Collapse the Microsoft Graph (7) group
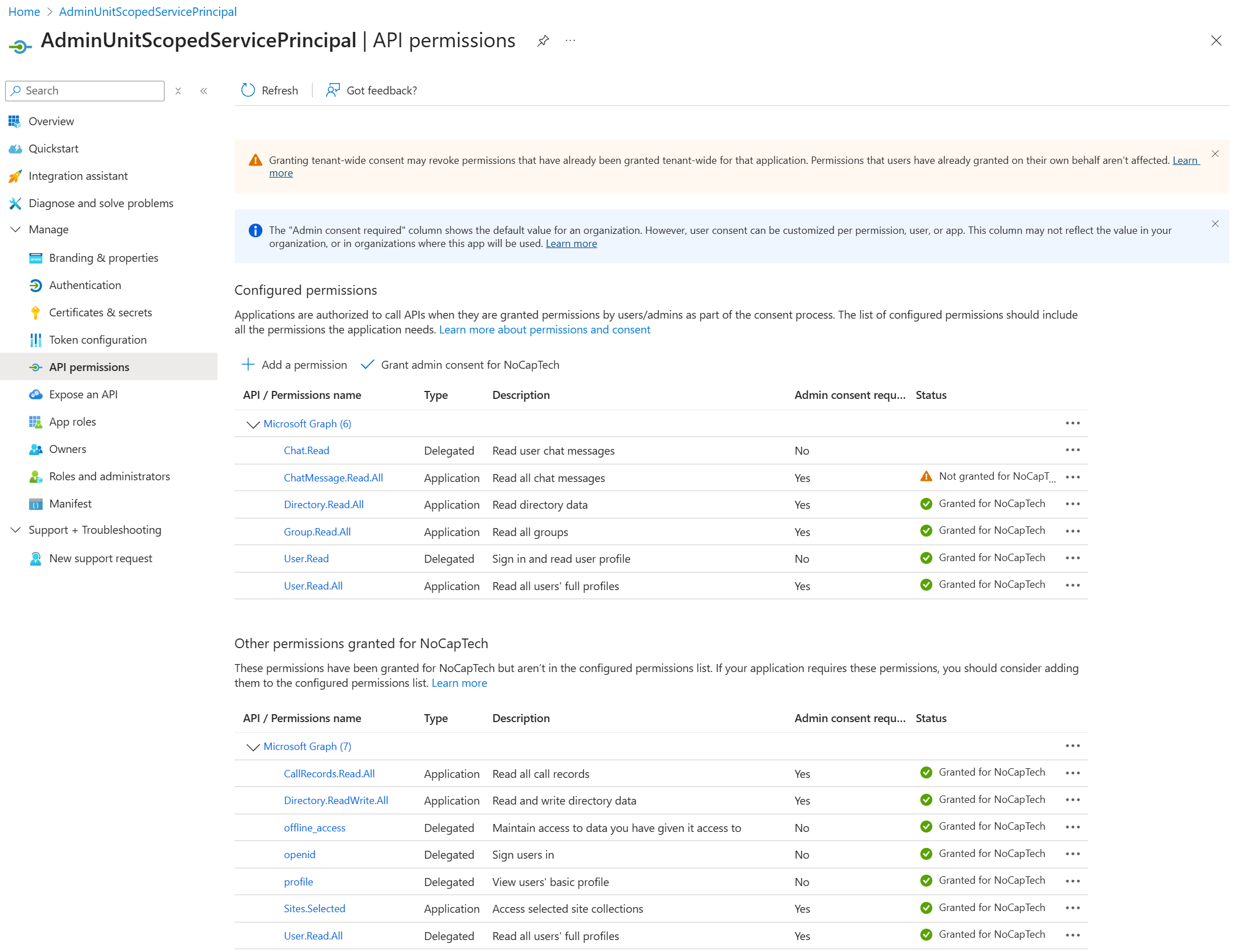Image resolution: width=1234 pixels, height=952 pixels. [253, 747]
